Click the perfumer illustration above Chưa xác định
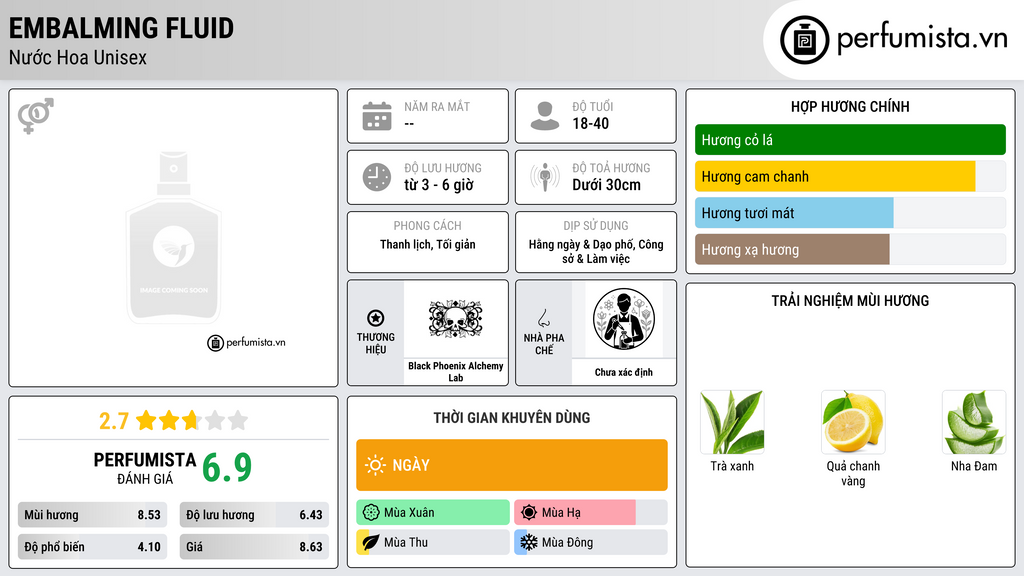 (624, 319)
